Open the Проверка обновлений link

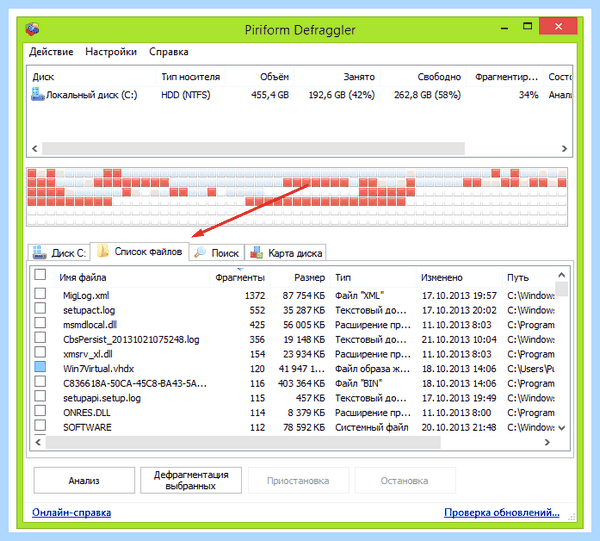(x=502, y=513)
